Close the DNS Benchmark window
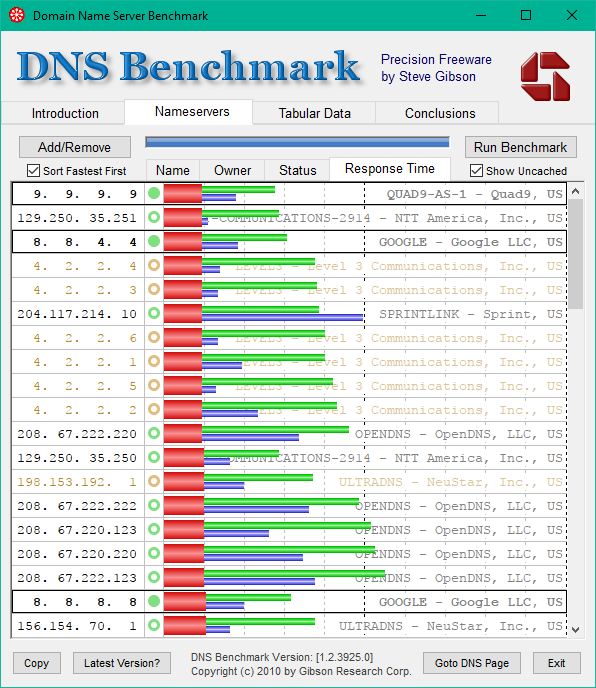The height and width of the screenshot is (688, 596). (571, 15)
